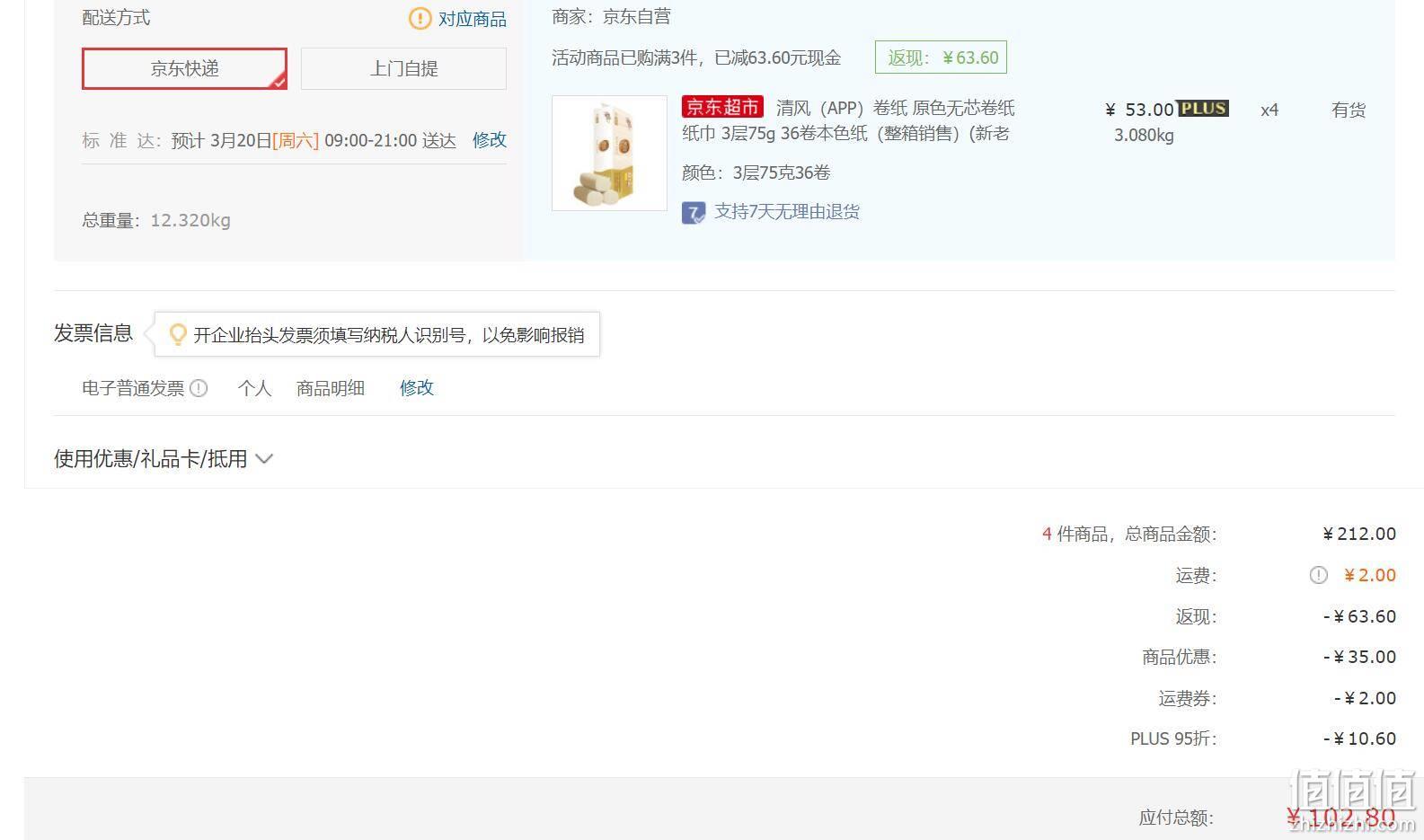Click the 有货 stock status
The height and width of the screenshot is (840, 1424).
[1349, 110]
